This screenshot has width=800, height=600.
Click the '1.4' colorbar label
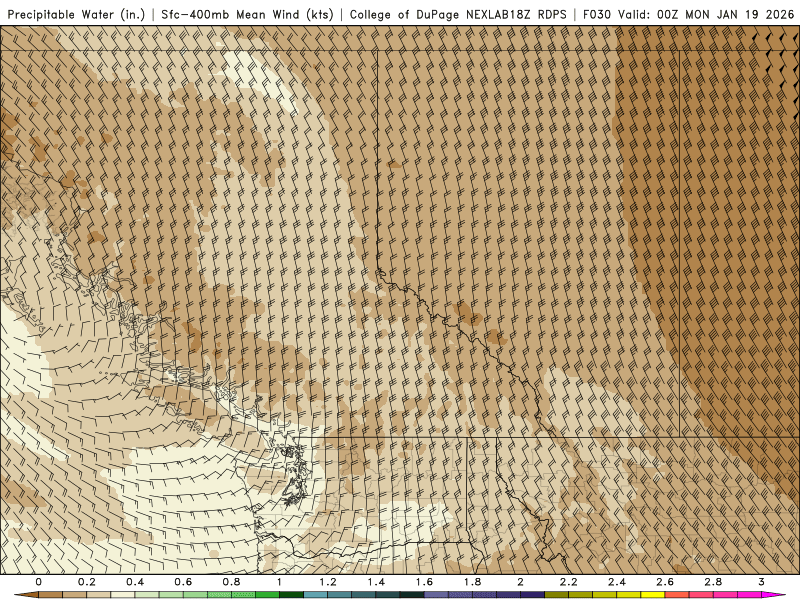coord(376,582)
